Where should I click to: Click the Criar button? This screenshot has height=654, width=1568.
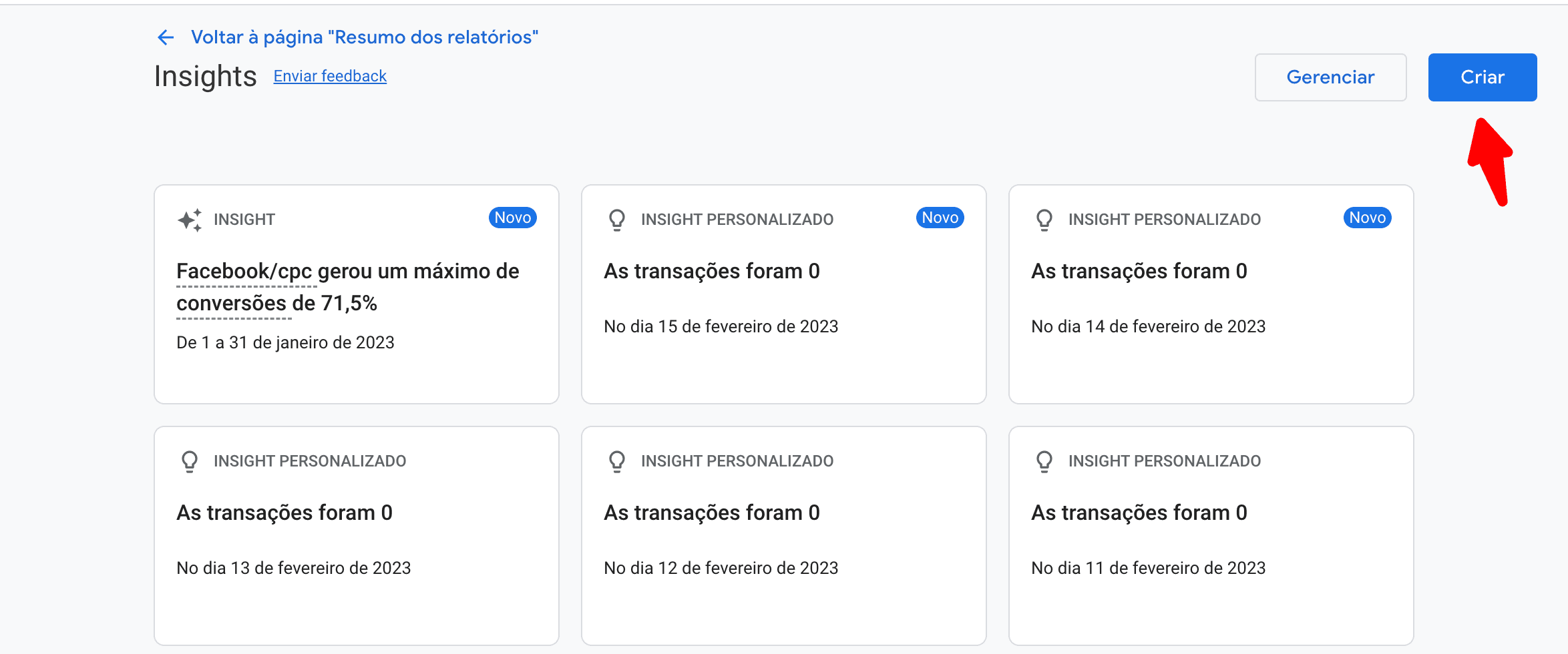tap(1482, 77)
